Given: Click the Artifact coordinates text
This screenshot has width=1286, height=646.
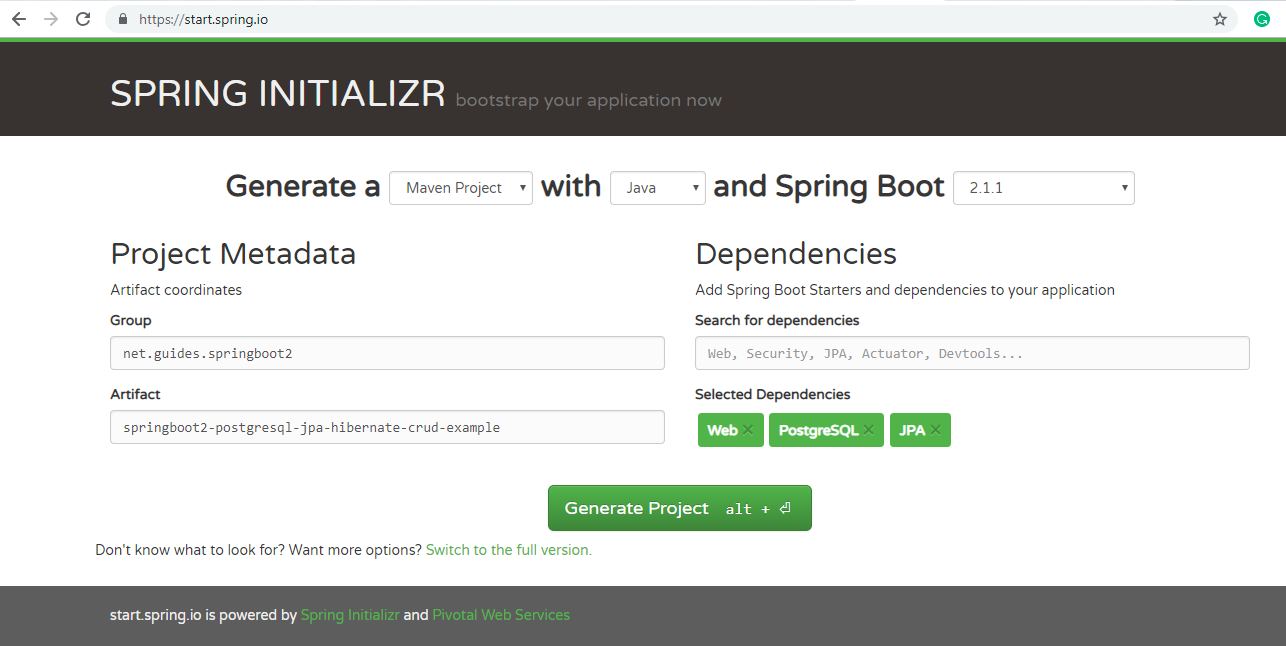Looking at the screenshot, I should pos(176,290).
